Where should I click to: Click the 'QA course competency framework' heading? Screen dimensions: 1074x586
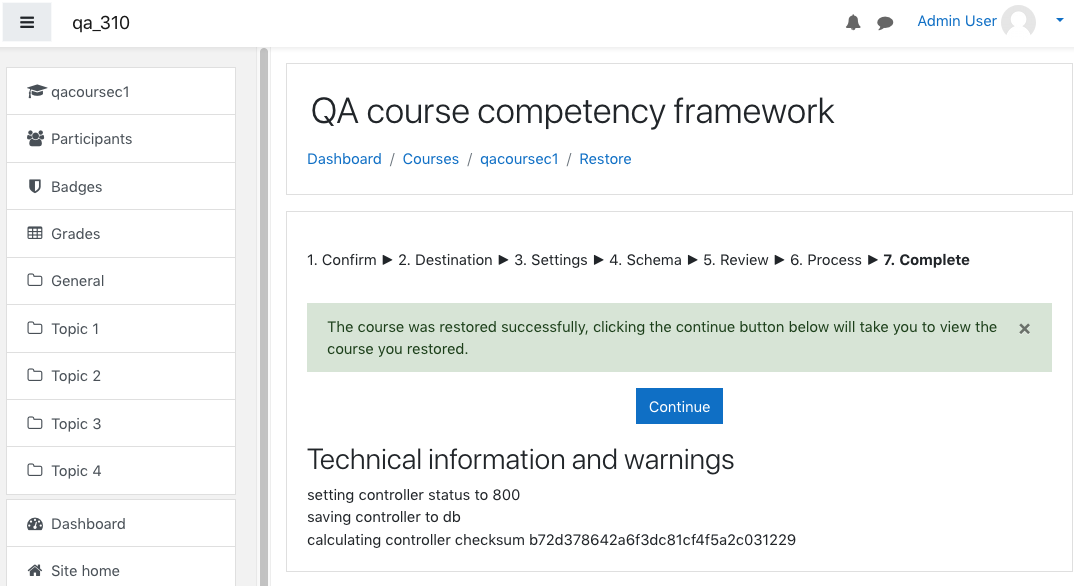pyautogui.click(x=573, y=112)
